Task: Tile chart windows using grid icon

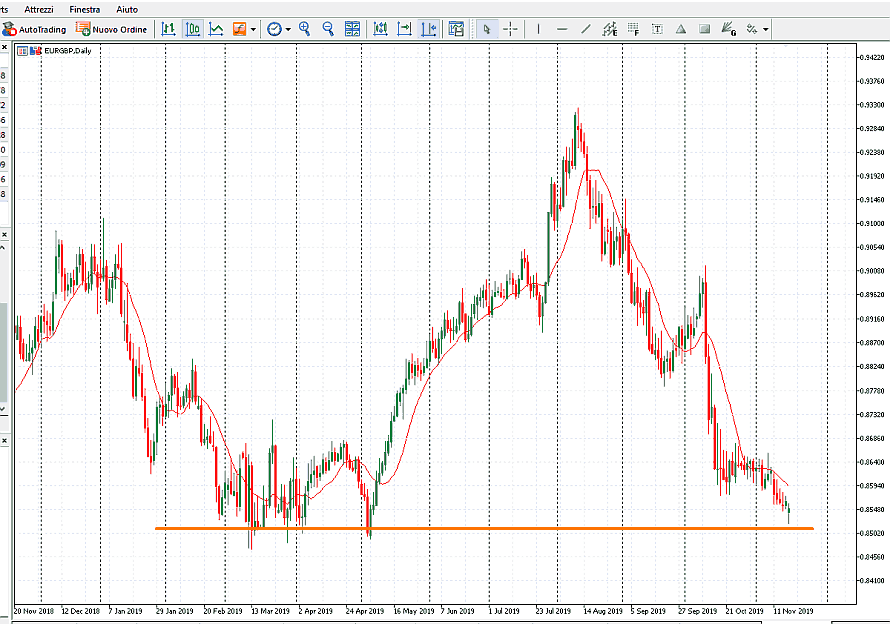Action: (352, 29)
